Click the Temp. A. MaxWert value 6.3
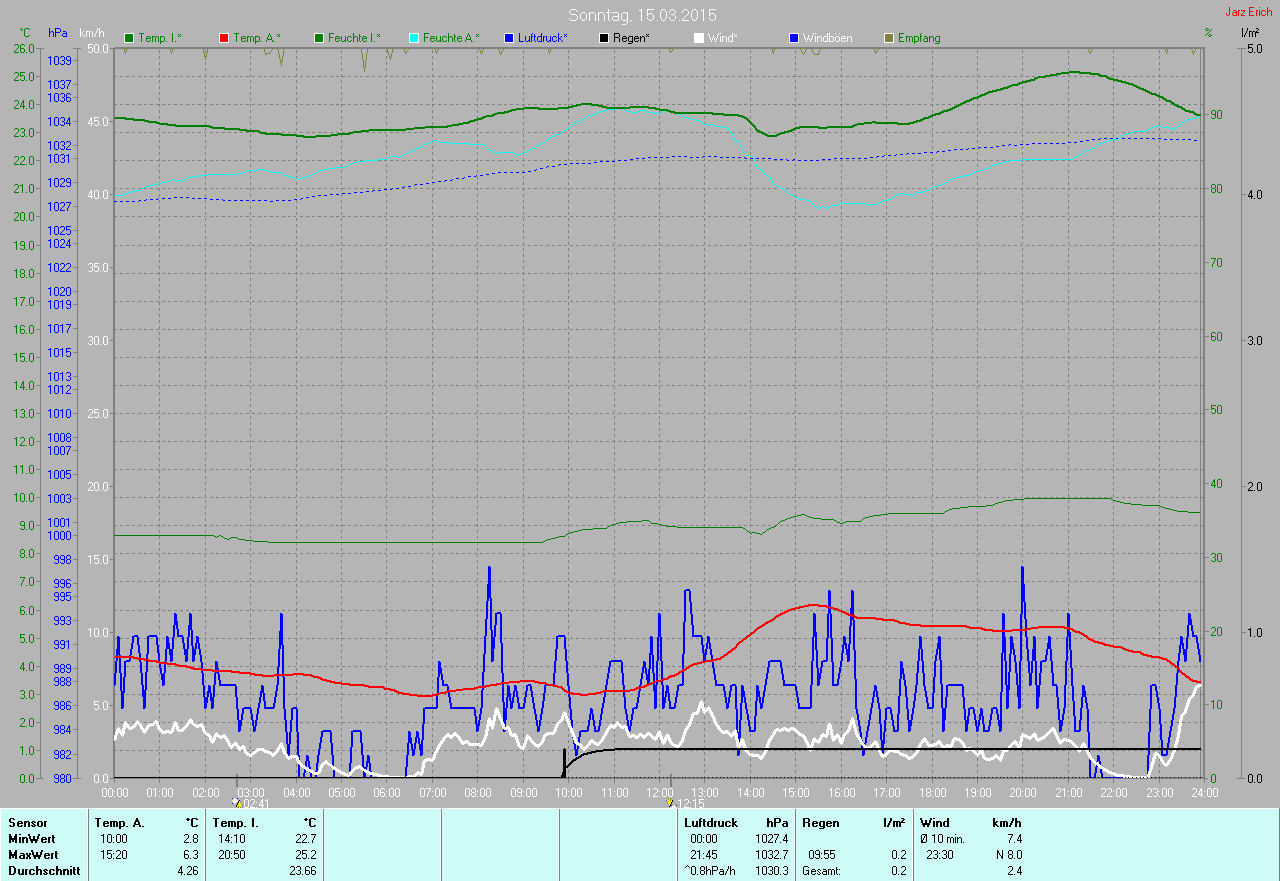This screenshot has width=1280, height=881. (190, 855)
